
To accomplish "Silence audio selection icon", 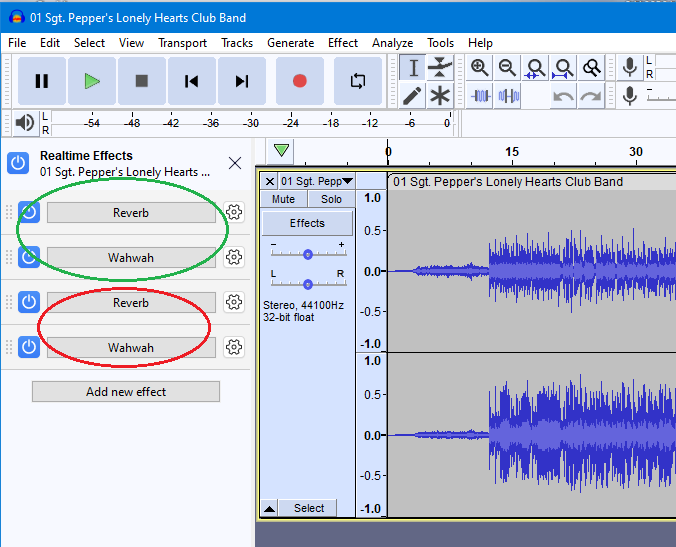I will 508,95.
